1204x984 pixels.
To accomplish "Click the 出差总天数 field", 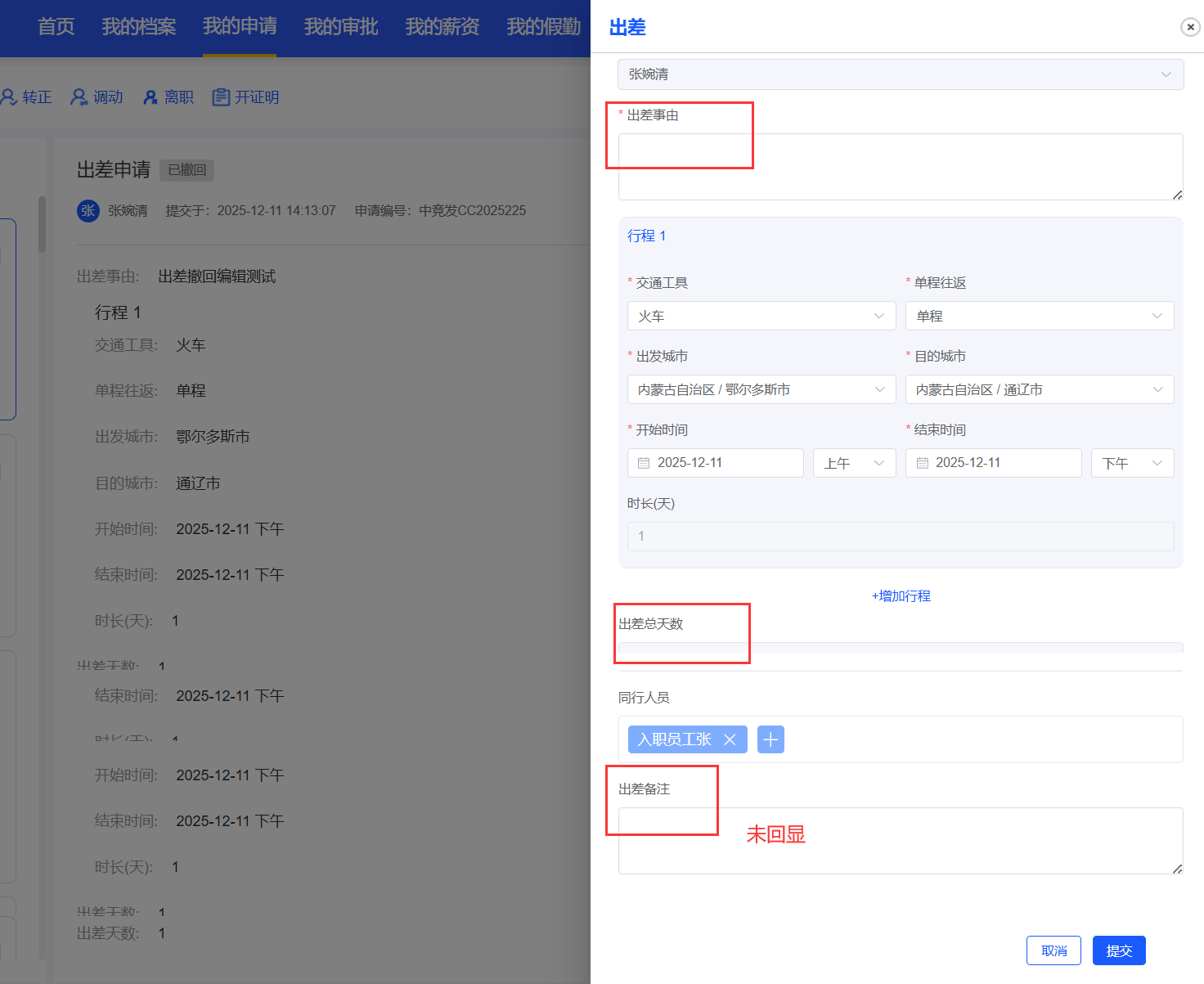I will (901, 657).
